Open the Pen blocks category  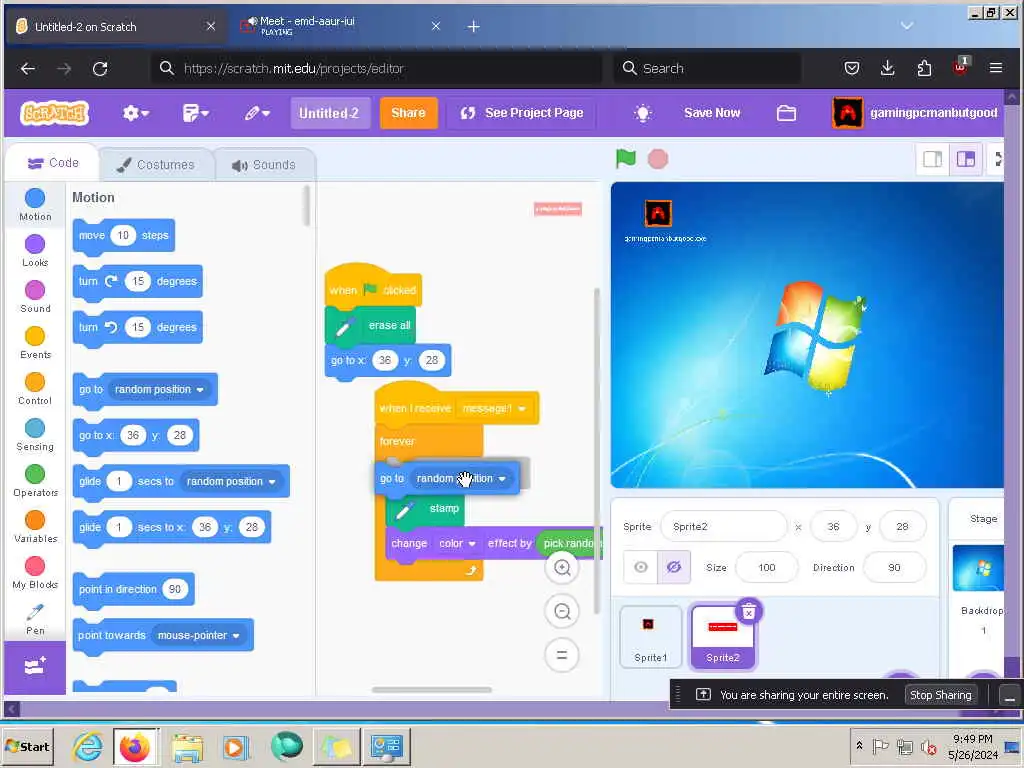click(x=35, y=619)
